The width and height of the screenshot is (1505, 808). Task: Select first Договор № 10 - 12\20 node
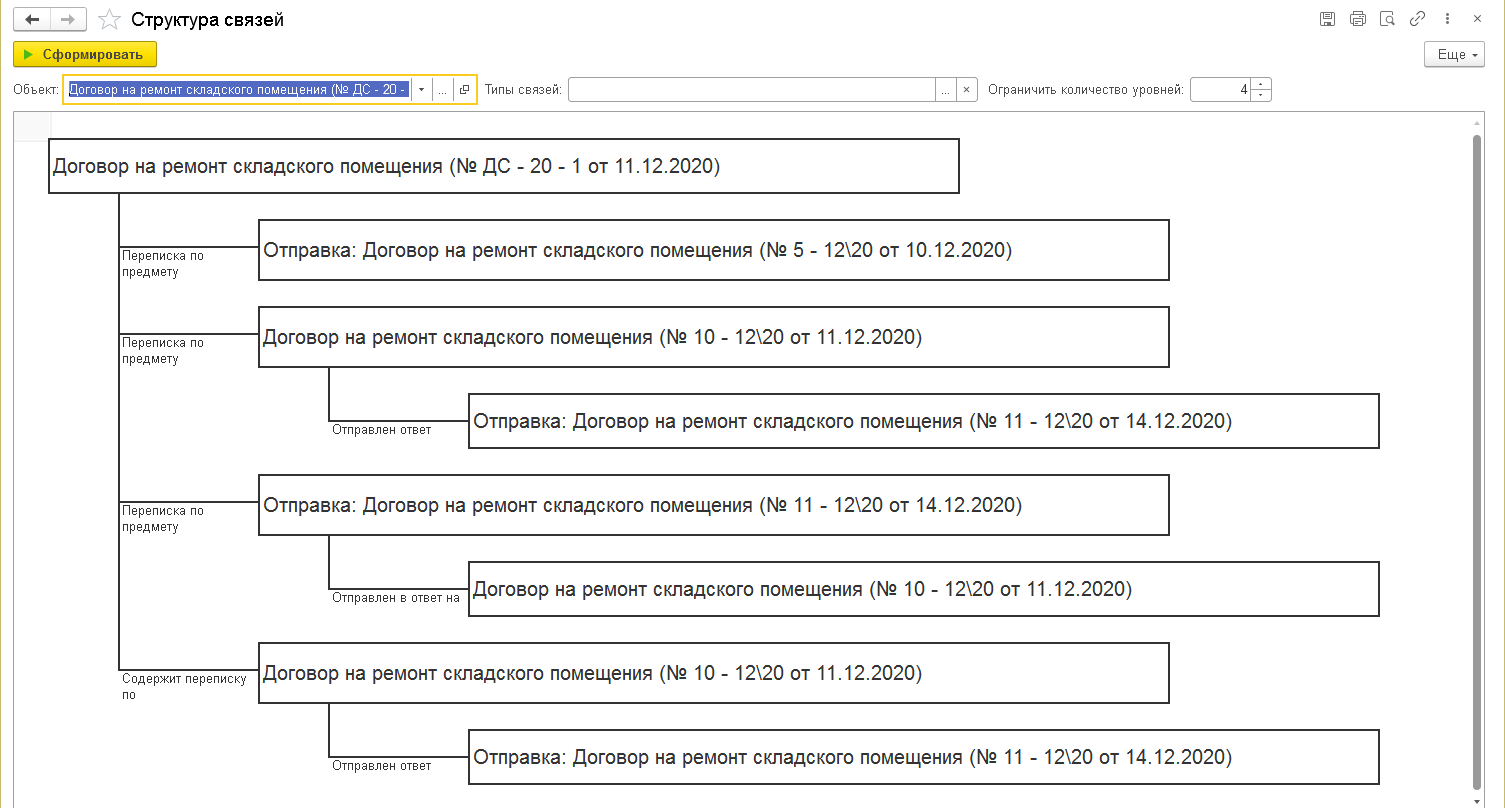tap(714, 337)
